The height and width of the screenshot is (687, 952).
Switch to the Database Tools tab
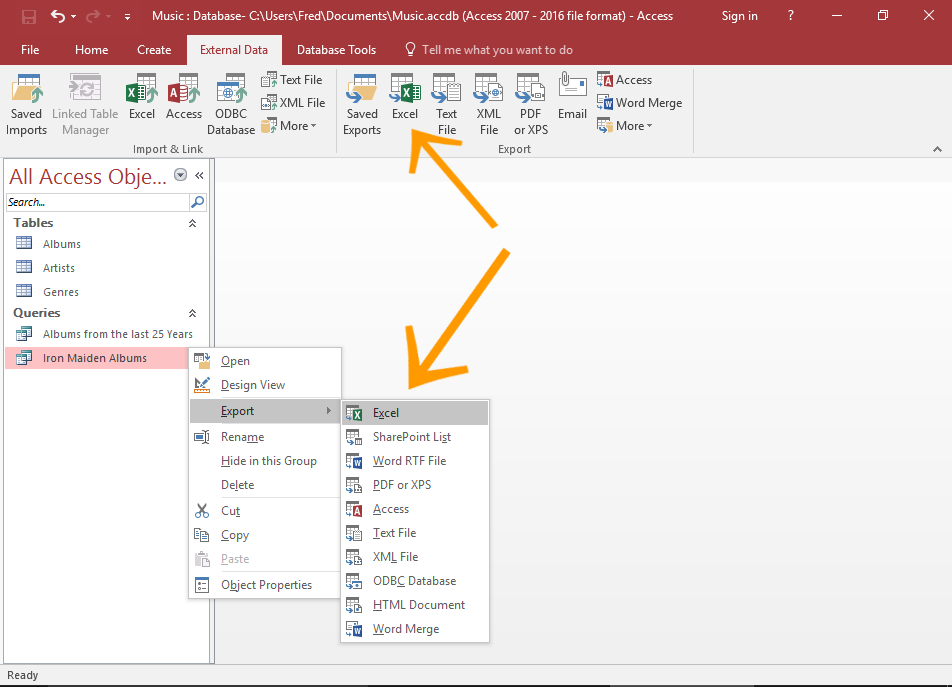pyautogui.click(x=336, y=49)
